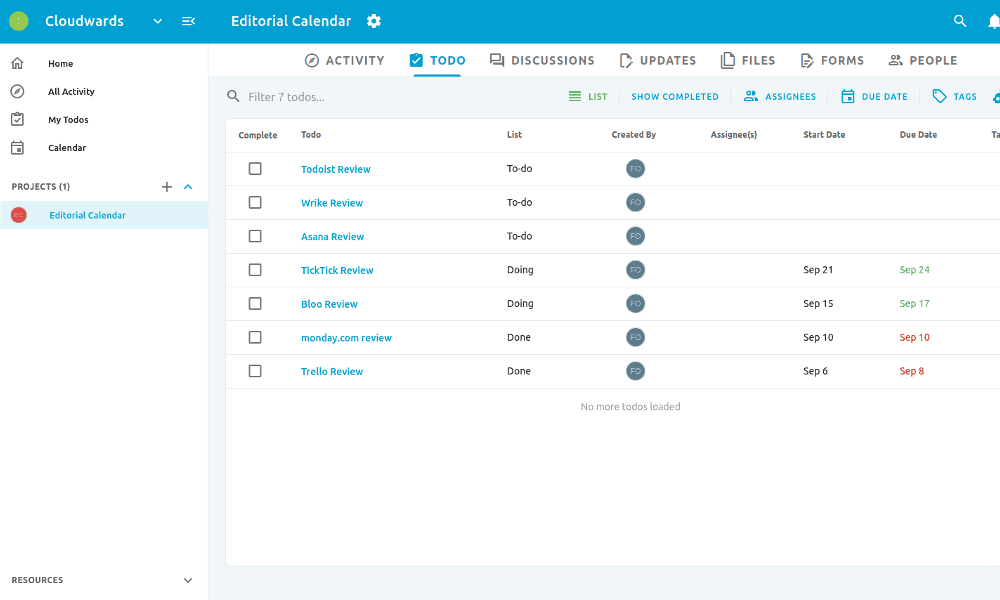Open the Todoist Review todo
This screenshot has height=600, width=1000.
click(x=335, y=169)
